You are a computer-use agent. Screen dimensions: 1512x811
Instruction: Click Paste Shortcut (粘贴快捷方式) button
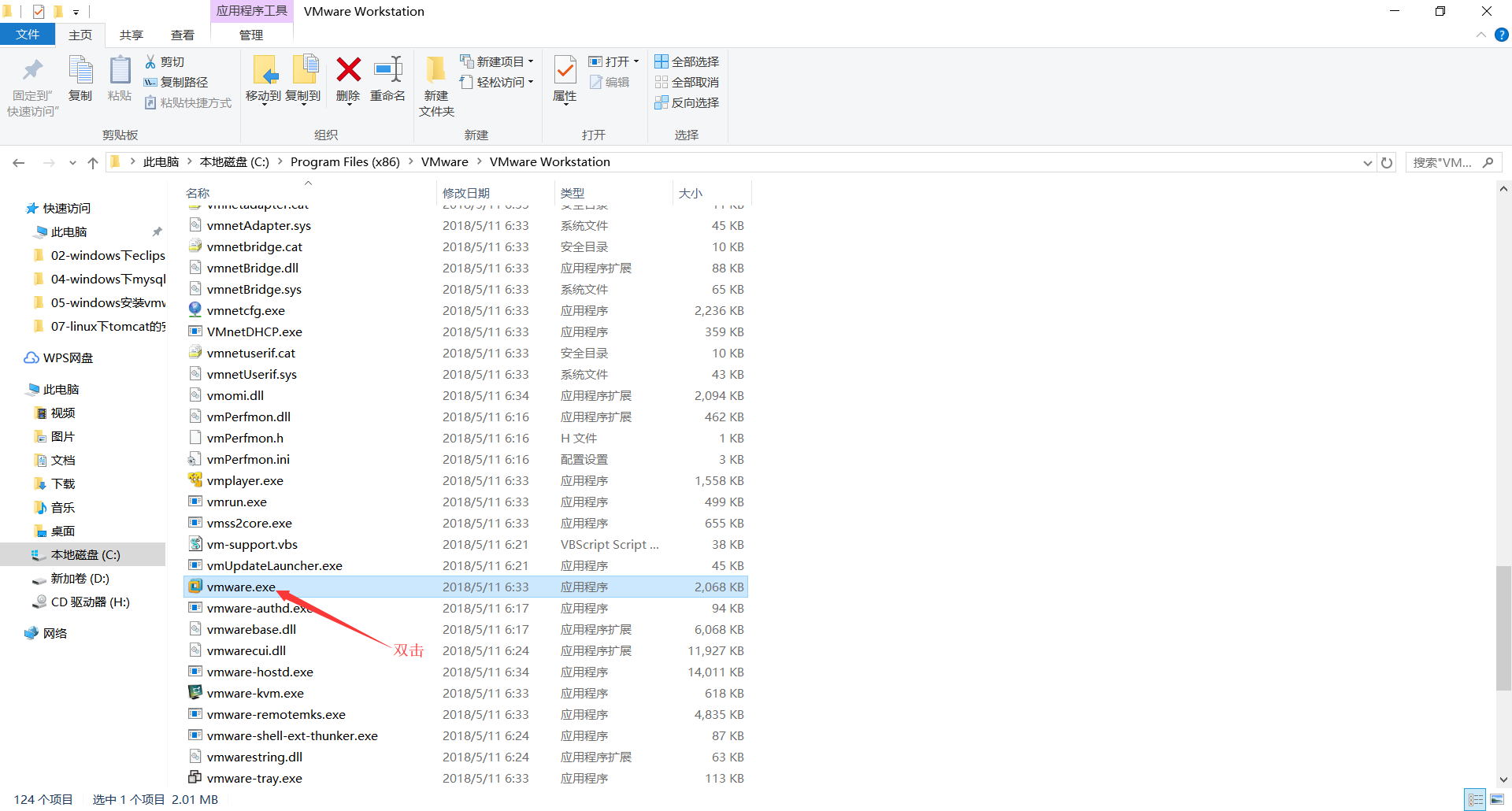[x=188, y=102]
